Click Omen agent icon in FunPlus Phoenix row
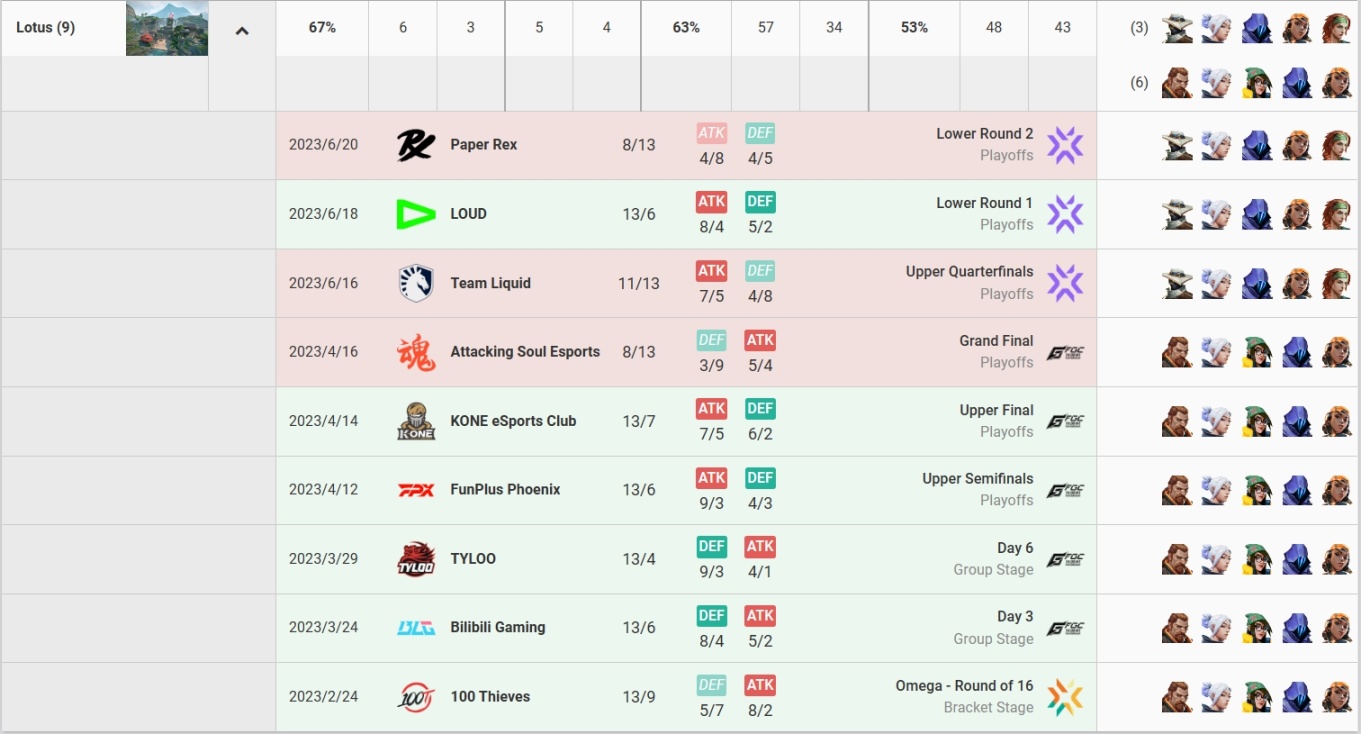The image size is (1361, 734). click(x=1297, y=490)
